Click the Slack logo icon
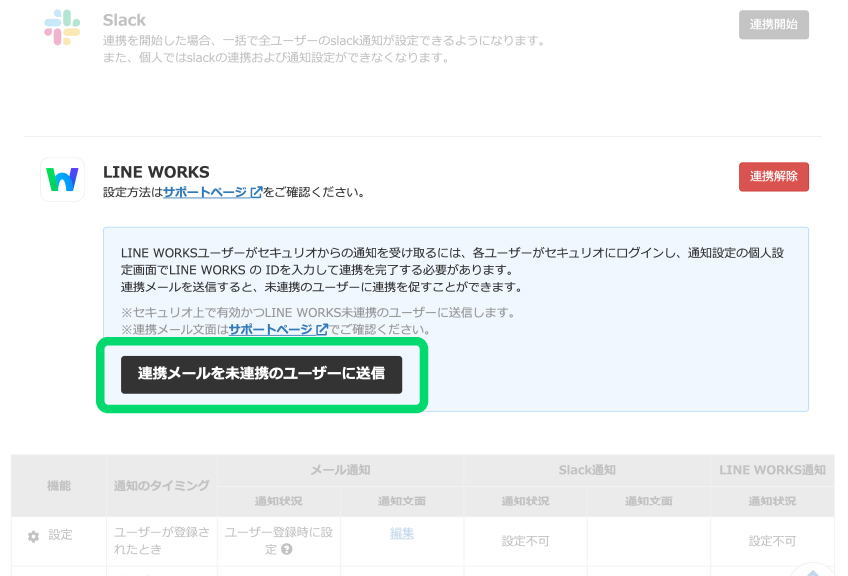Viewport: 848px width, 576px height. coord(62,28)
